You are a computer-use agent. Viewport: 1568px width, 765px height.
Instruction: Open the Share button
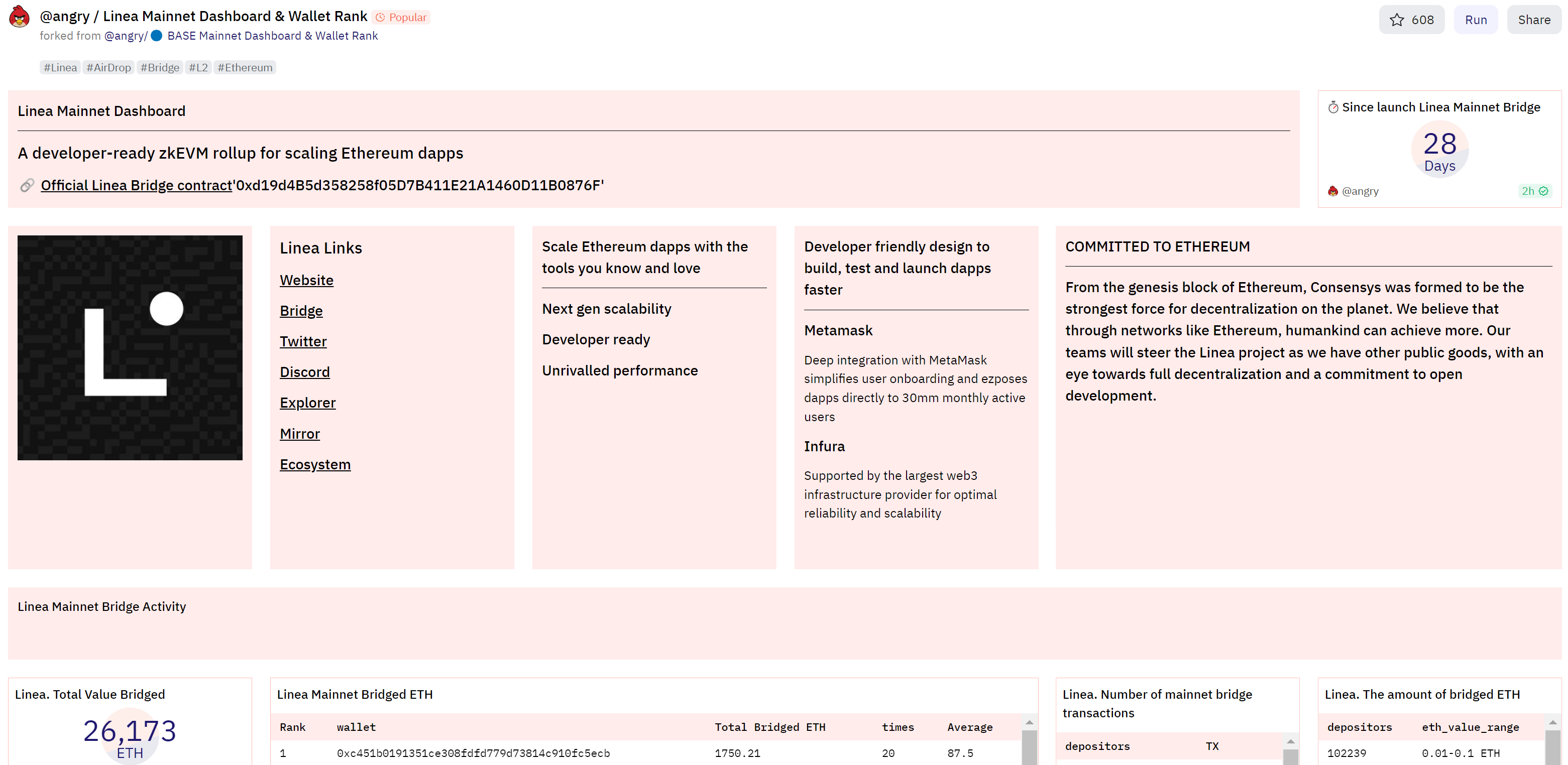click(1534, 20)
